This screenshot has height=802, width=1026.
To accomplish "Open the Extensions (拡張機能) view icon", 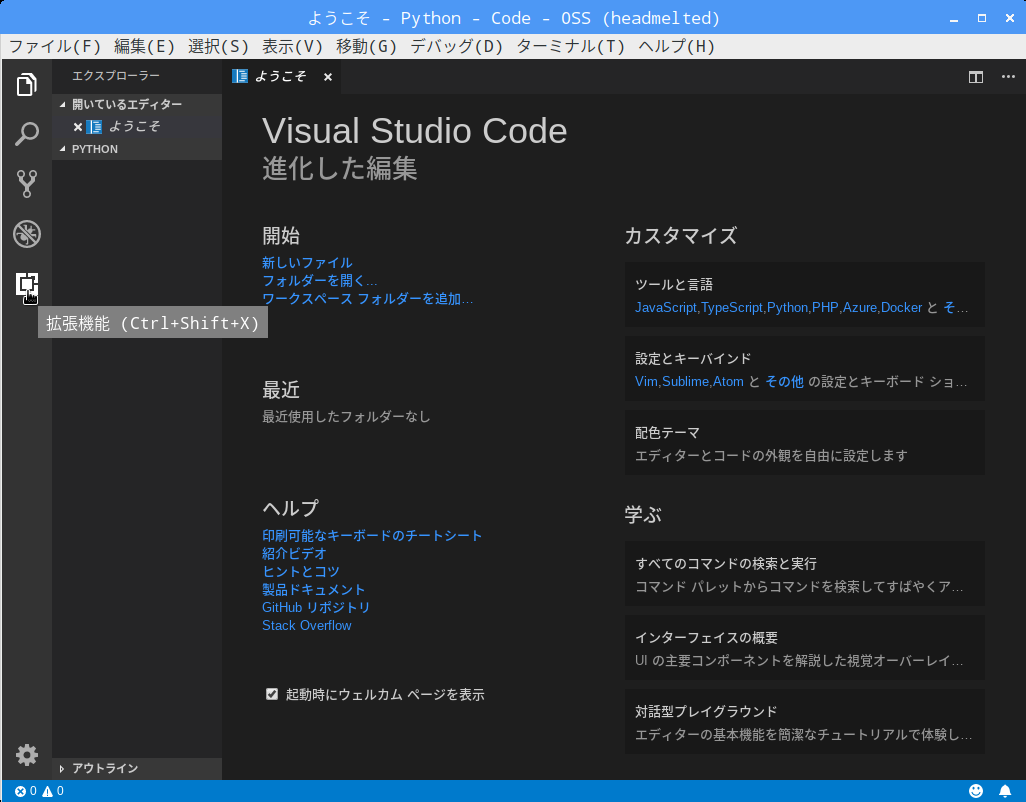I will click(26, 284).
